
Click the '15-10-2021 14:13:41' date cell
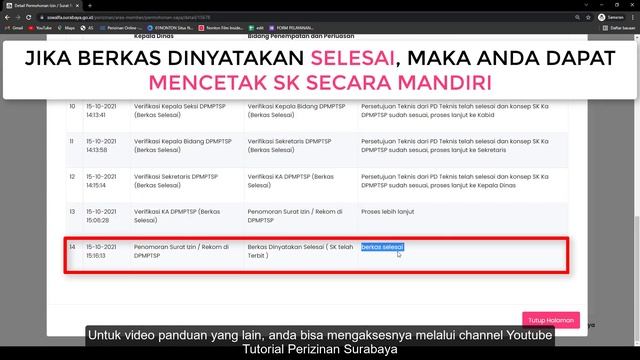tap(101, 110)
